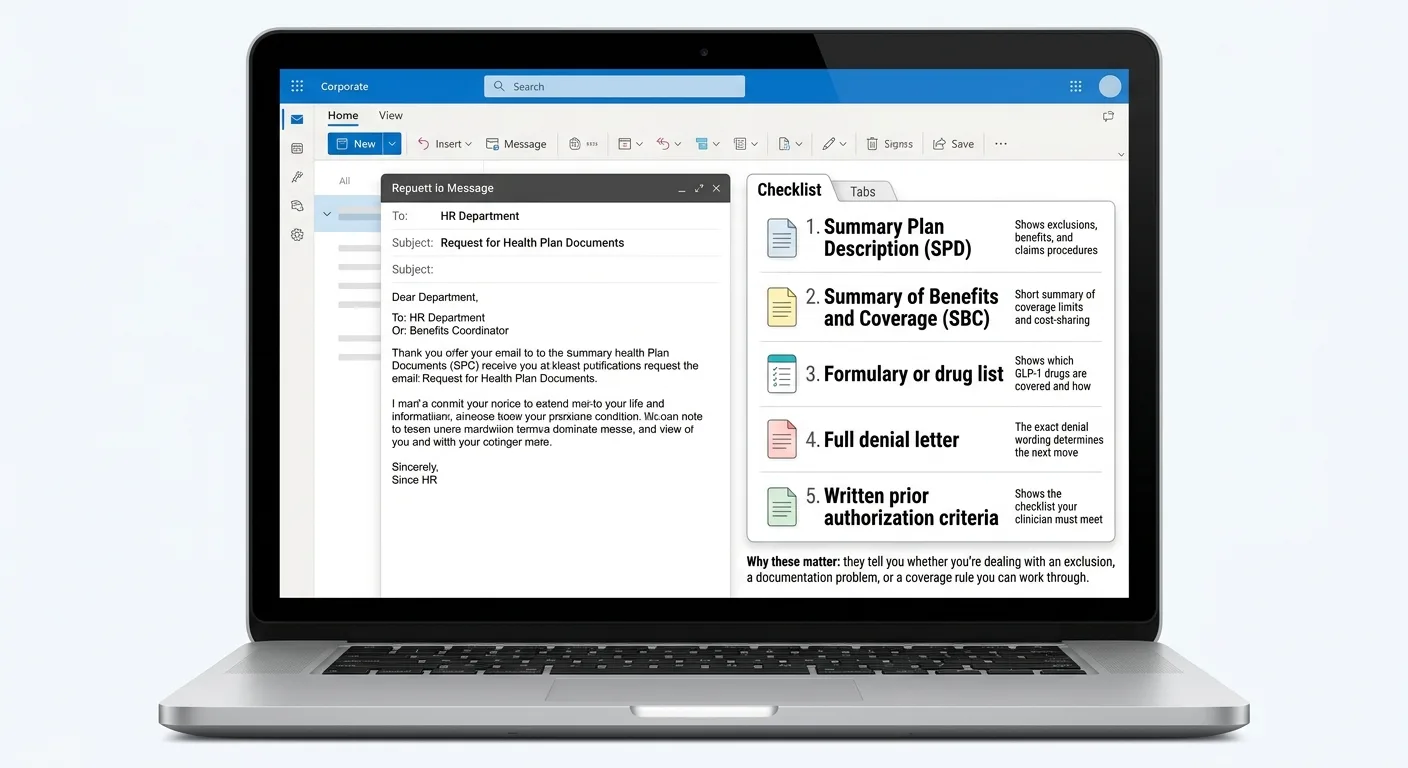The height and width of the screenshot is (768, 1408).
Task: Open the Mail icon in the sidebar
Action: pos(297,118)
